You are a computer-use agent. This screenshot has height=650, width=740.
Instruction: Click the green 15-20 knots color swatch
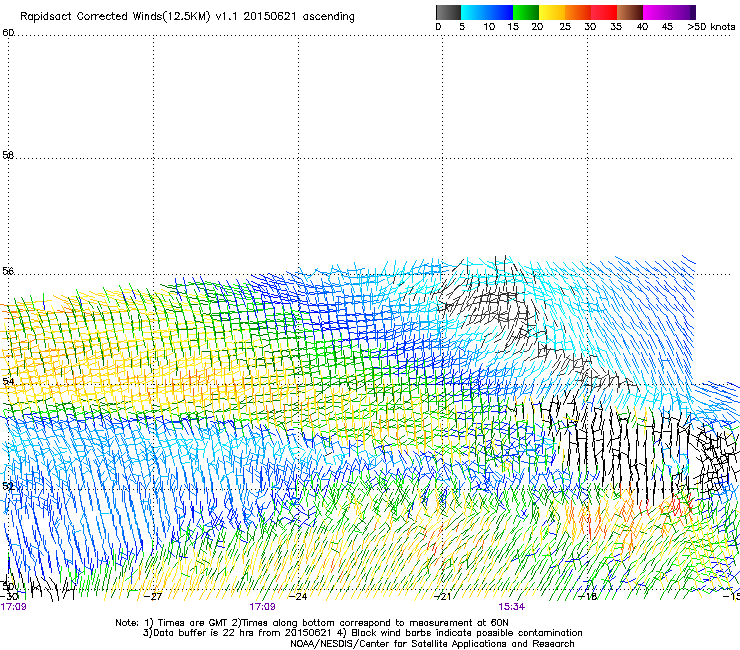pos(526,12)
